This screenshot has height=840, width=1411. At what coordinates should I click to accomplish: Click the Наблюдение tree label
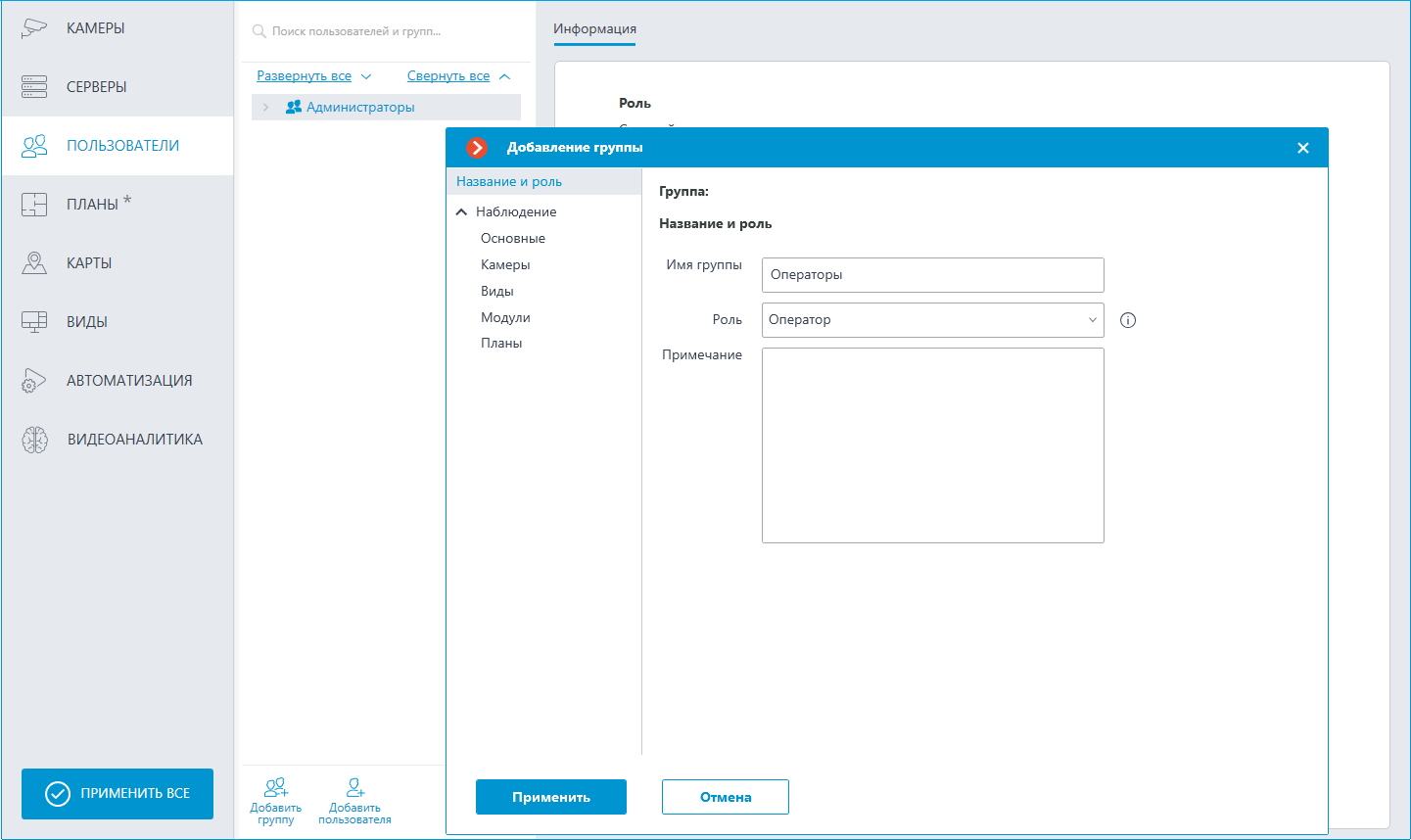tap(516, 212)
